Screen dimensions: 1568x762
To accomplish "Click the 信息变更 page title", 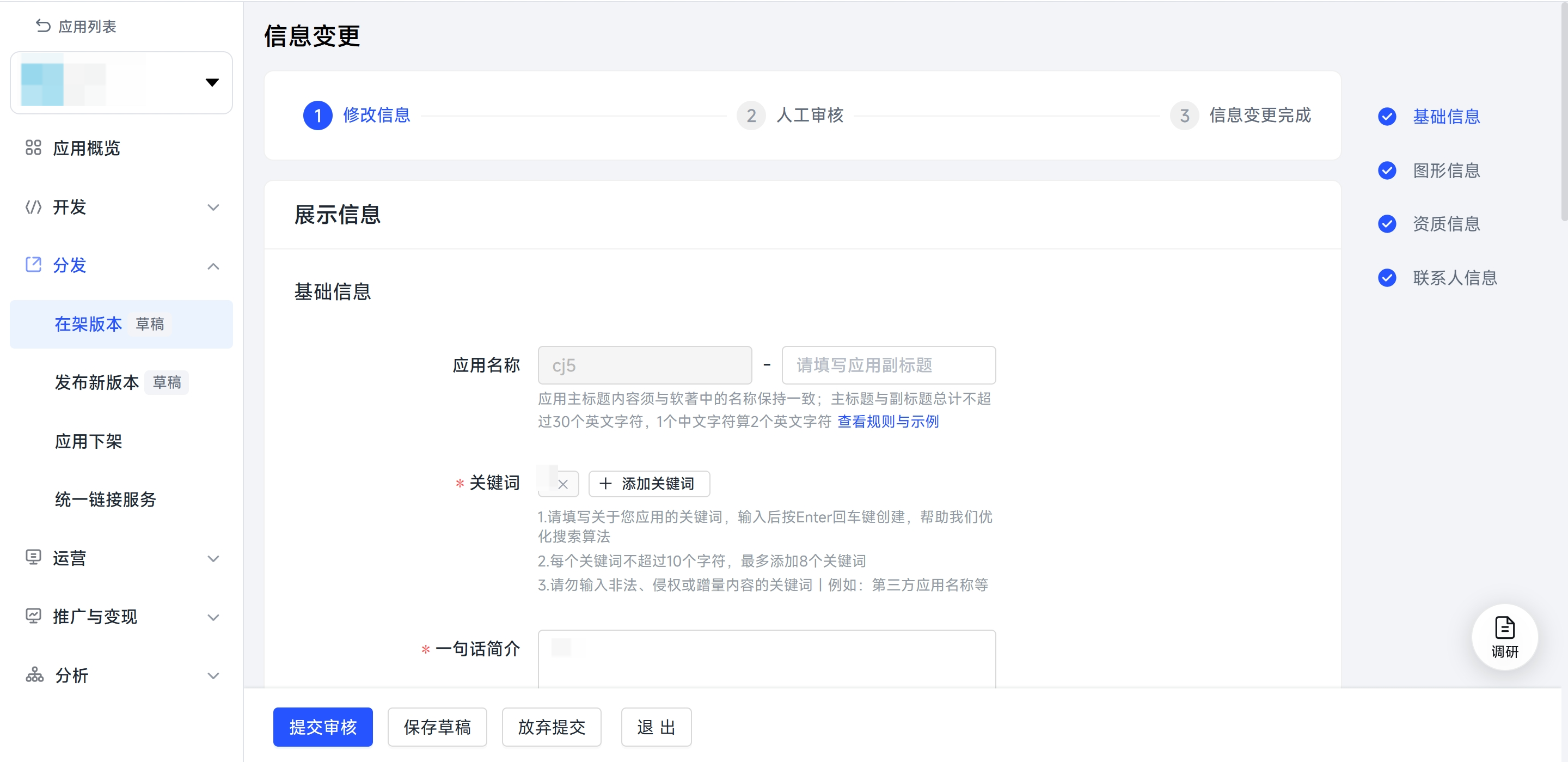I will pyautogui.click(x=311, y=36).
